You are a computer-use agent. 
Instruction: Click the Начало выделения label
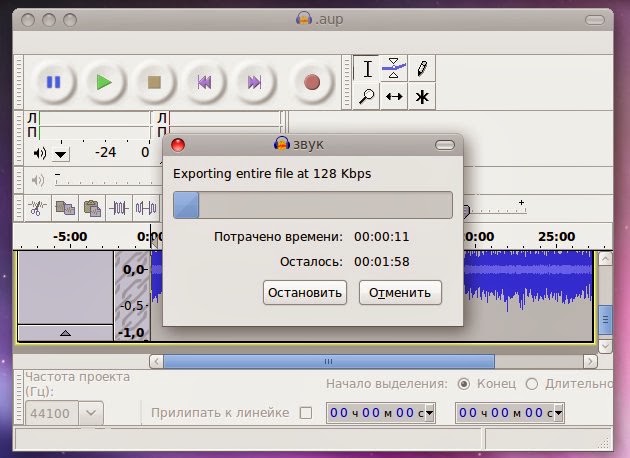(387, 384)
